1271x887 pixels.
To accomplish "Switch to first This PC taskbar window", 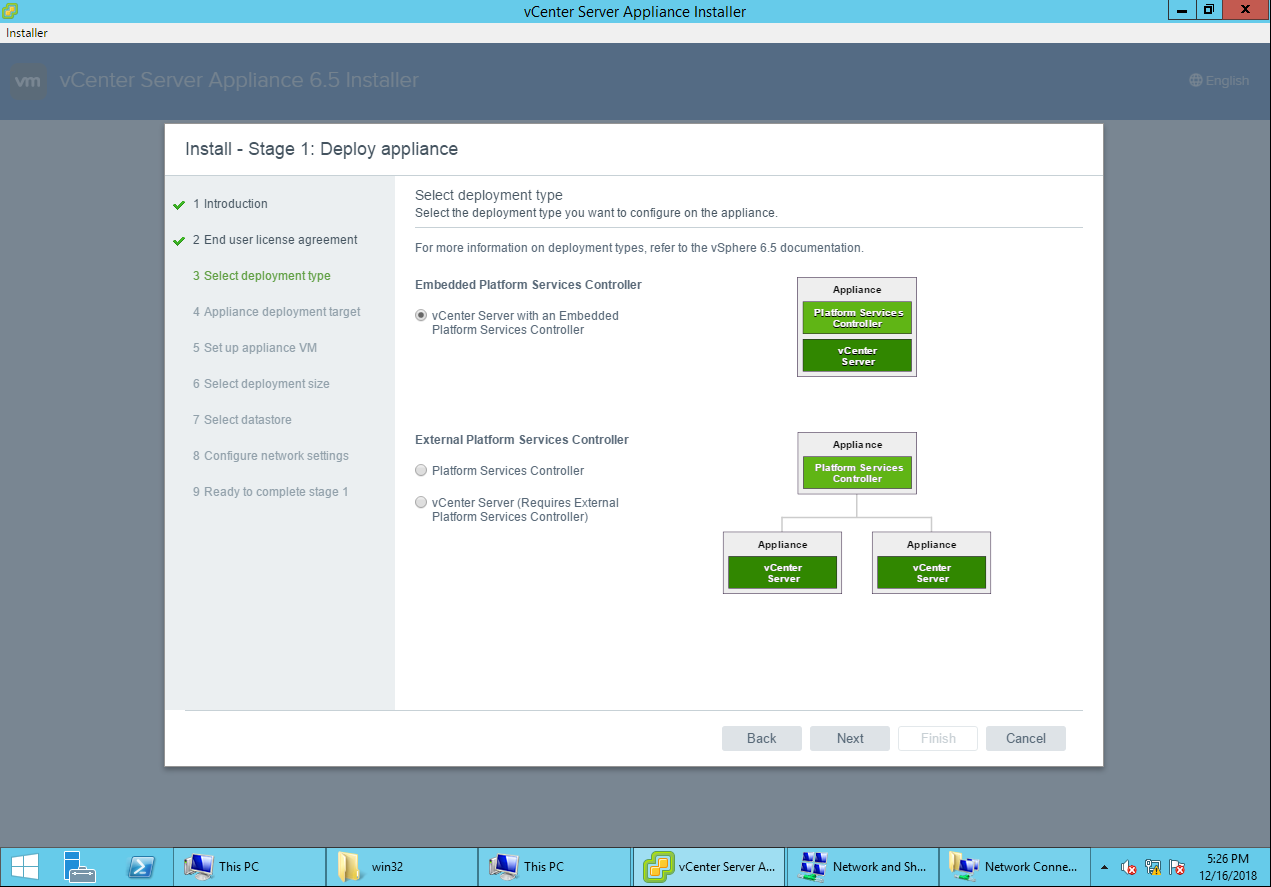I will [x=250, y=866].
